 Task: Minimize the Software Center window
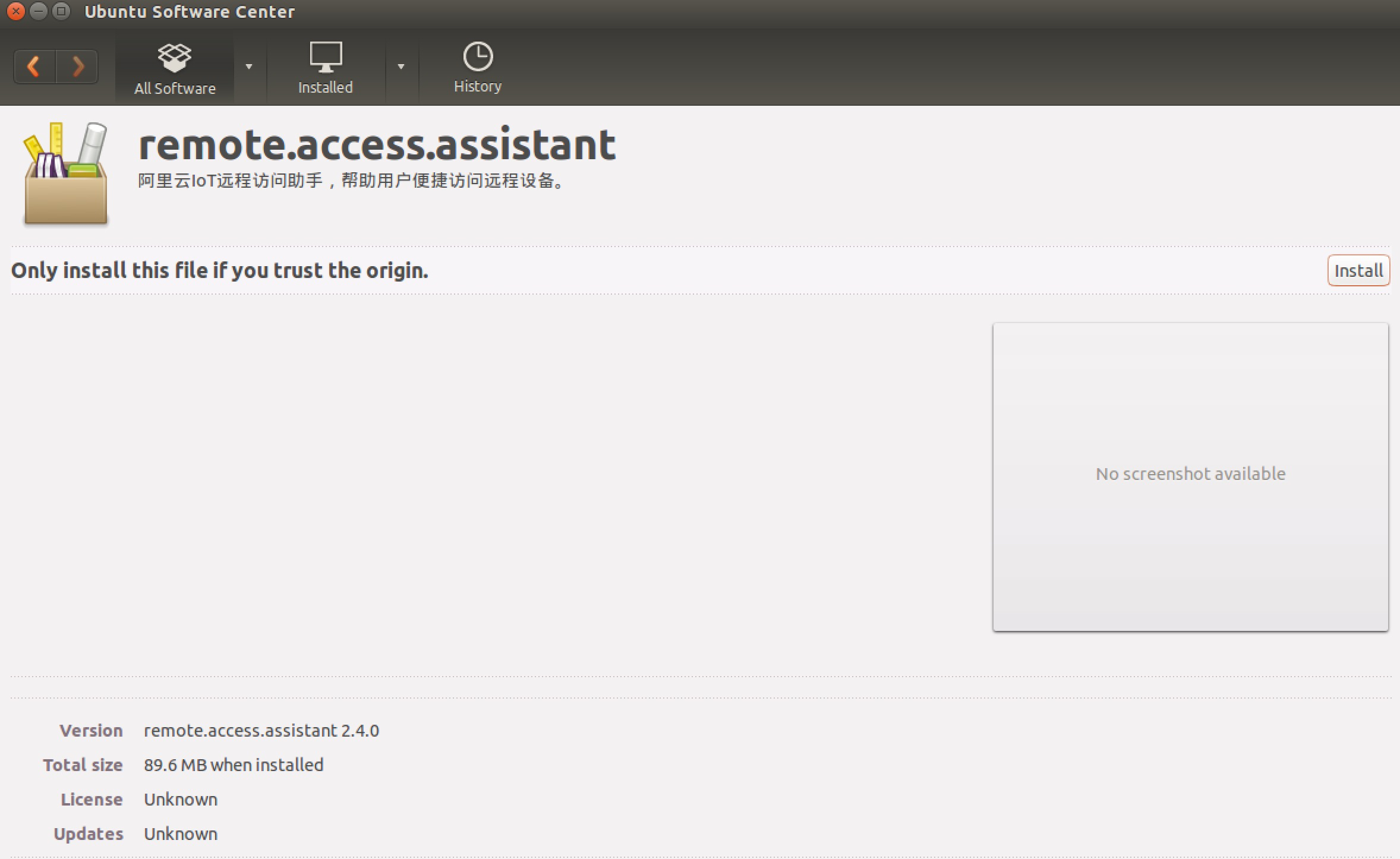[x=39, y=11]
